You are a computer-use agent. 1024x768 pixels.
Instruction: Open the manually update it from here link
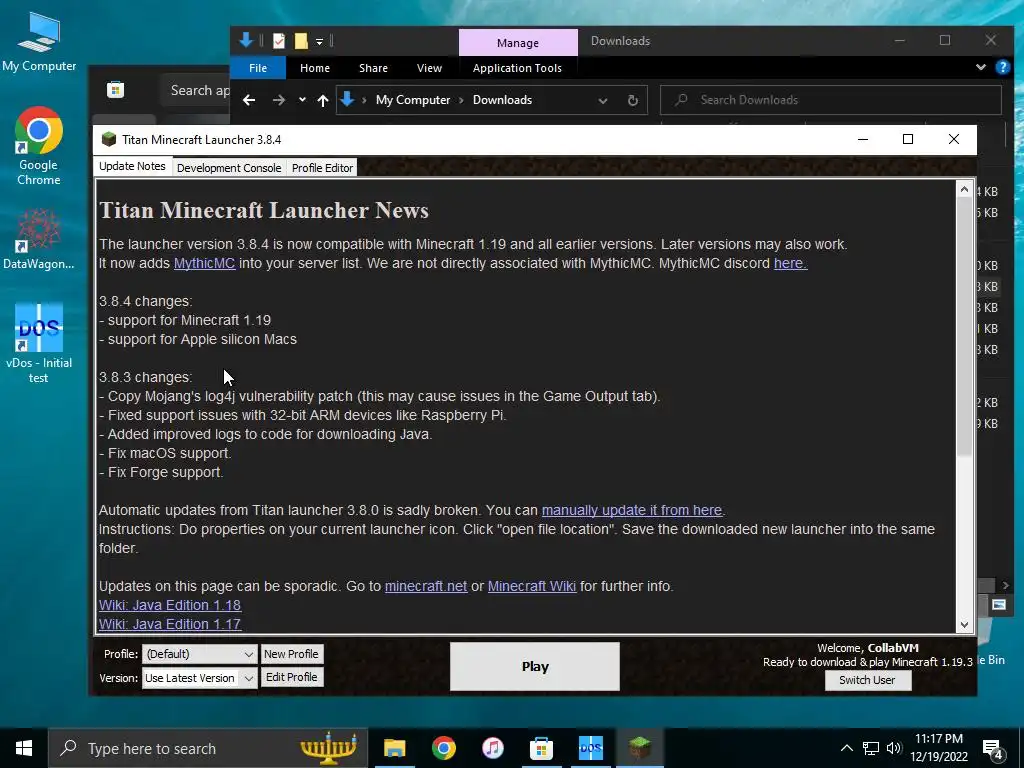(x=632, y=510)
